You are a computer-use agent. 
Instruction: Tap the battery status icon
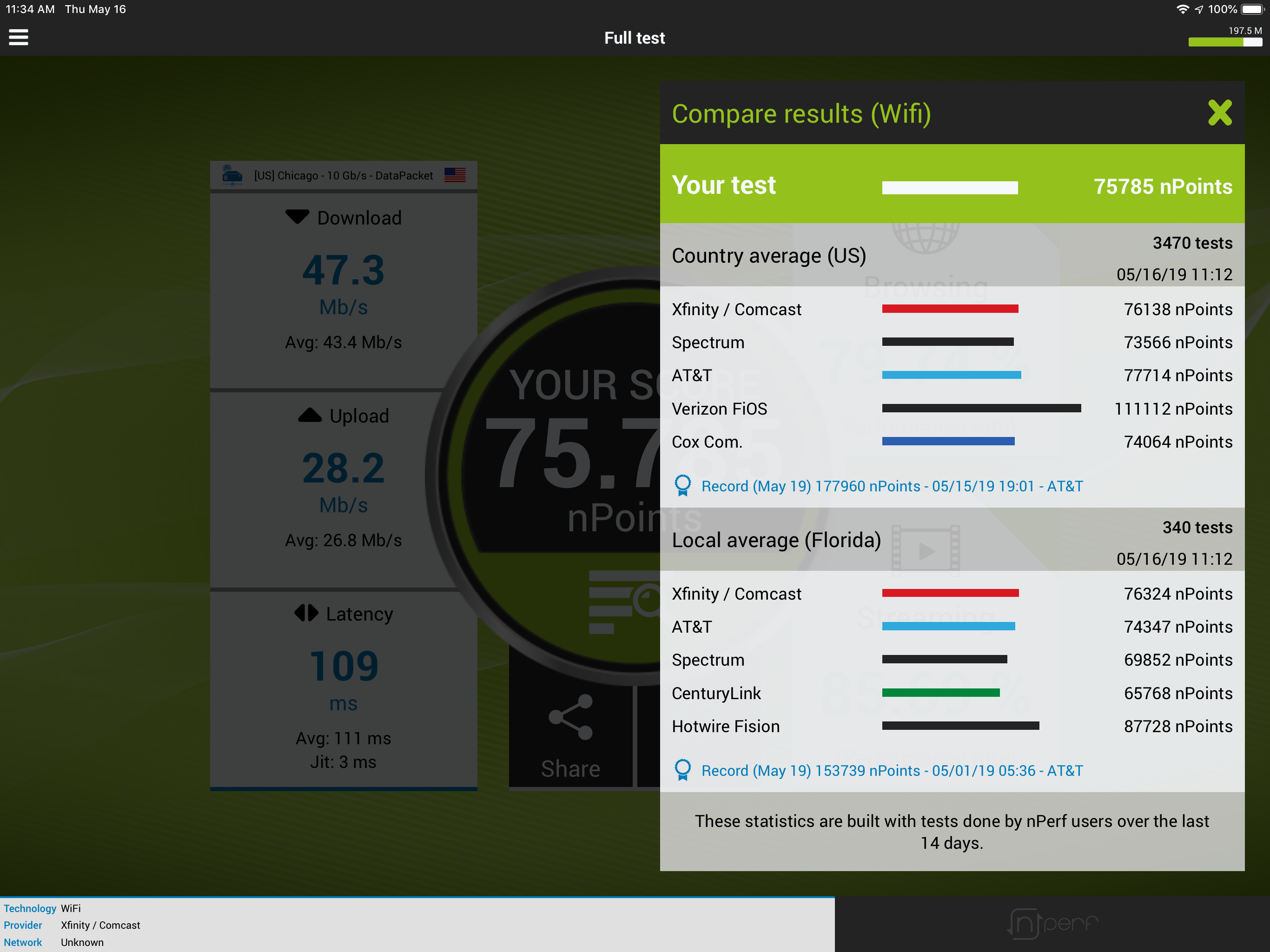[1253, 9]
